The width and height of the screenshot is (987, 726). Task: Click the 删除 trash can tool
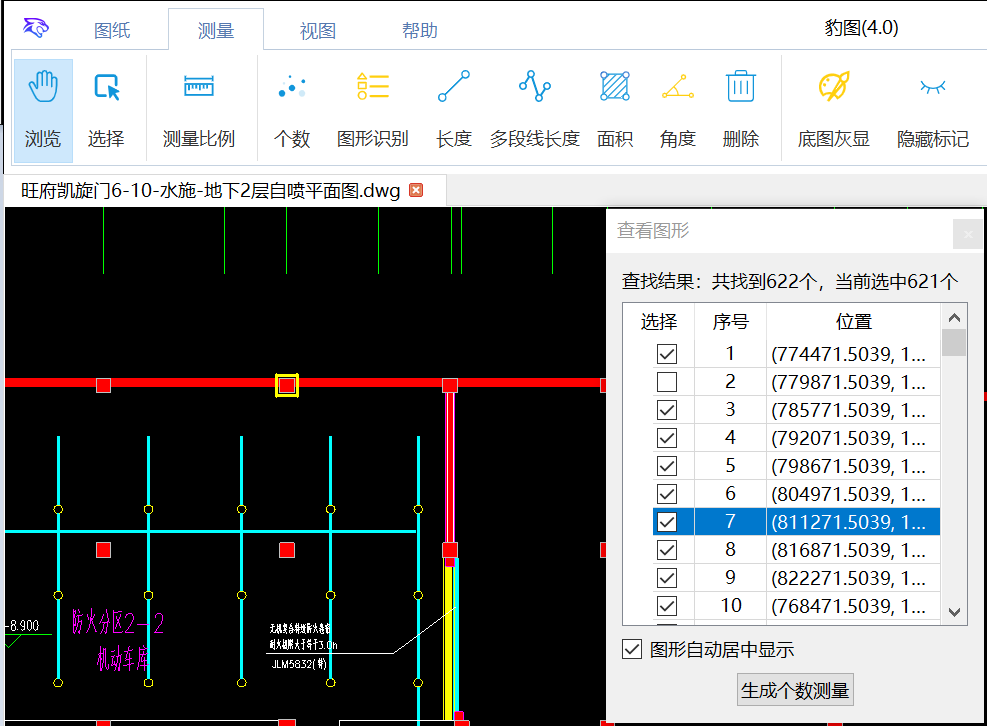coord(740,111)
